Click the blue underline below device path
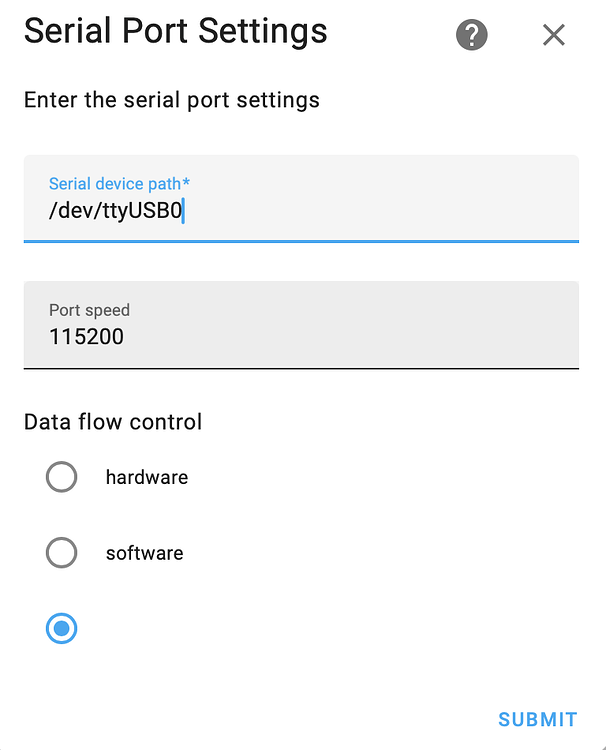This screenshot has height=750, width=606. tap(301, 241)
